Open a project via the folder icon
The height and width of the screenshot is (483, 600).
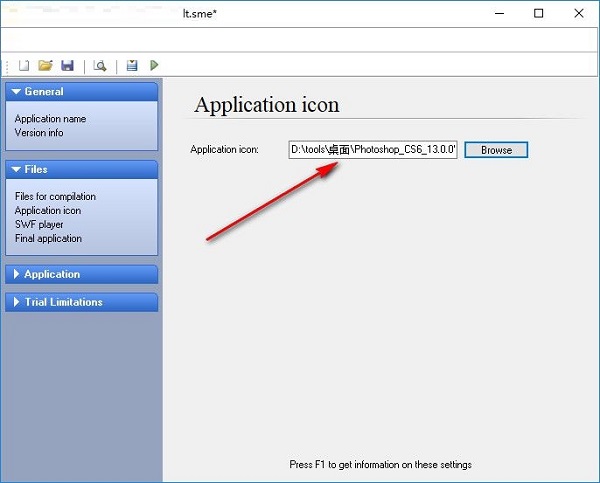(x=46, y=65)
